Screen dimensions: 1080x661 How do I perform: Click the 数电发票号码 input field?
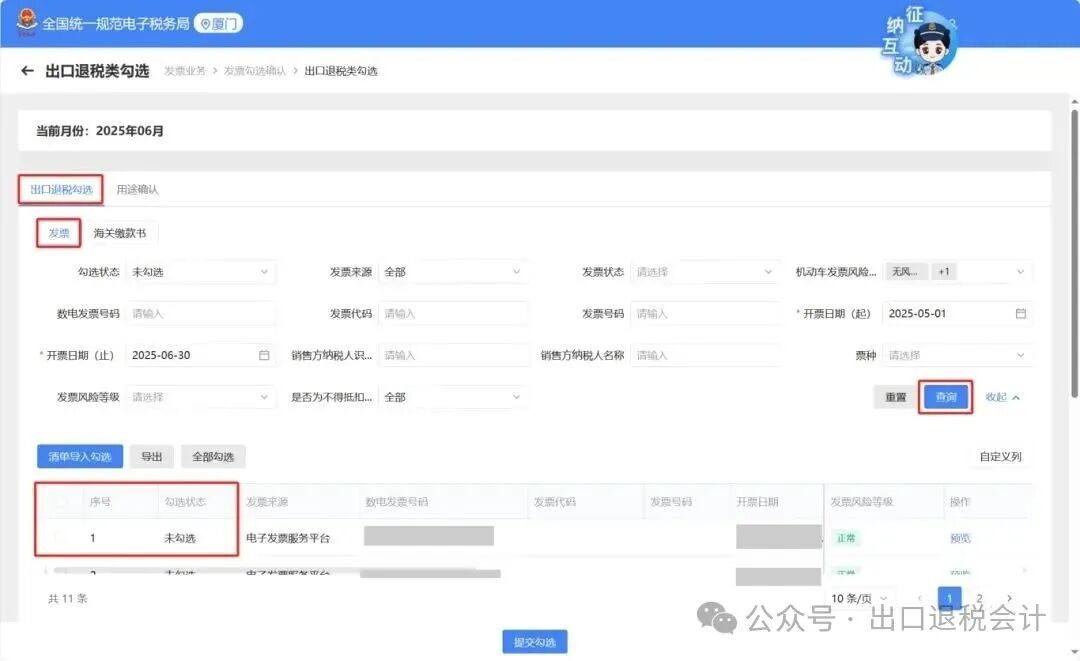tap(200, 313)
